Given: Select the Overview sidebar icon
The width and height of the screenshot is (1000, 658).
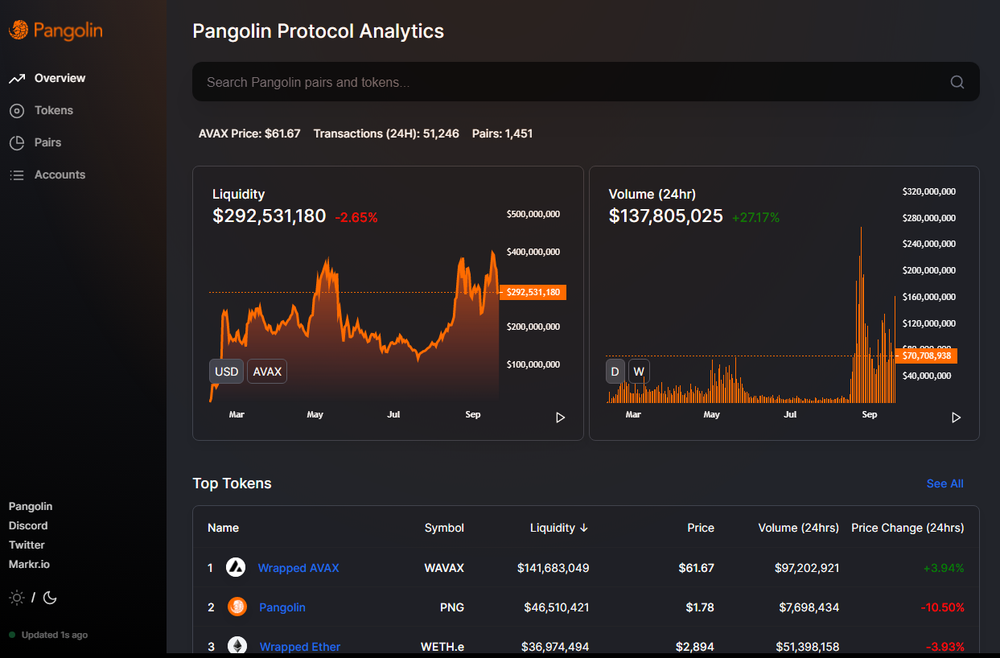Looking at the screenshot, I should point(16,78).
